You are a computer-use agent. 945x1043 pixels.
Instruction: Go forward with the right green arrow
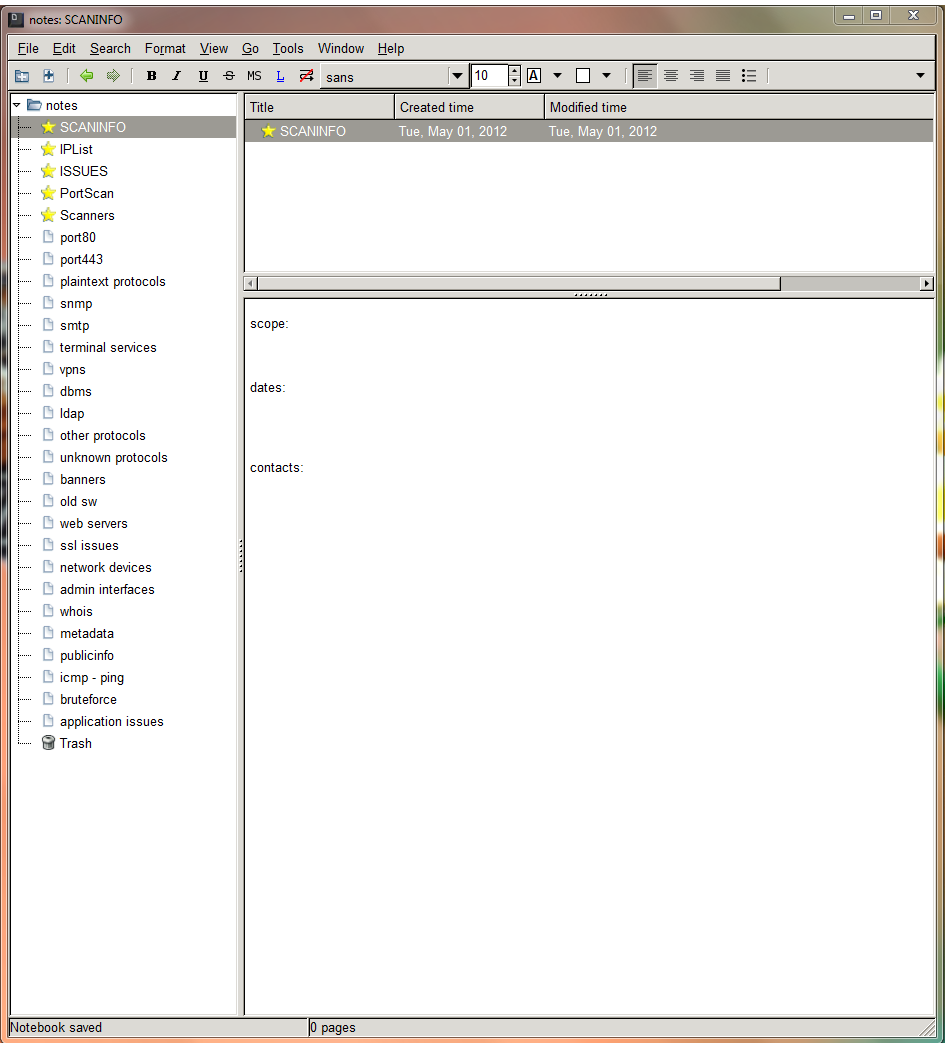click(113, 76)
